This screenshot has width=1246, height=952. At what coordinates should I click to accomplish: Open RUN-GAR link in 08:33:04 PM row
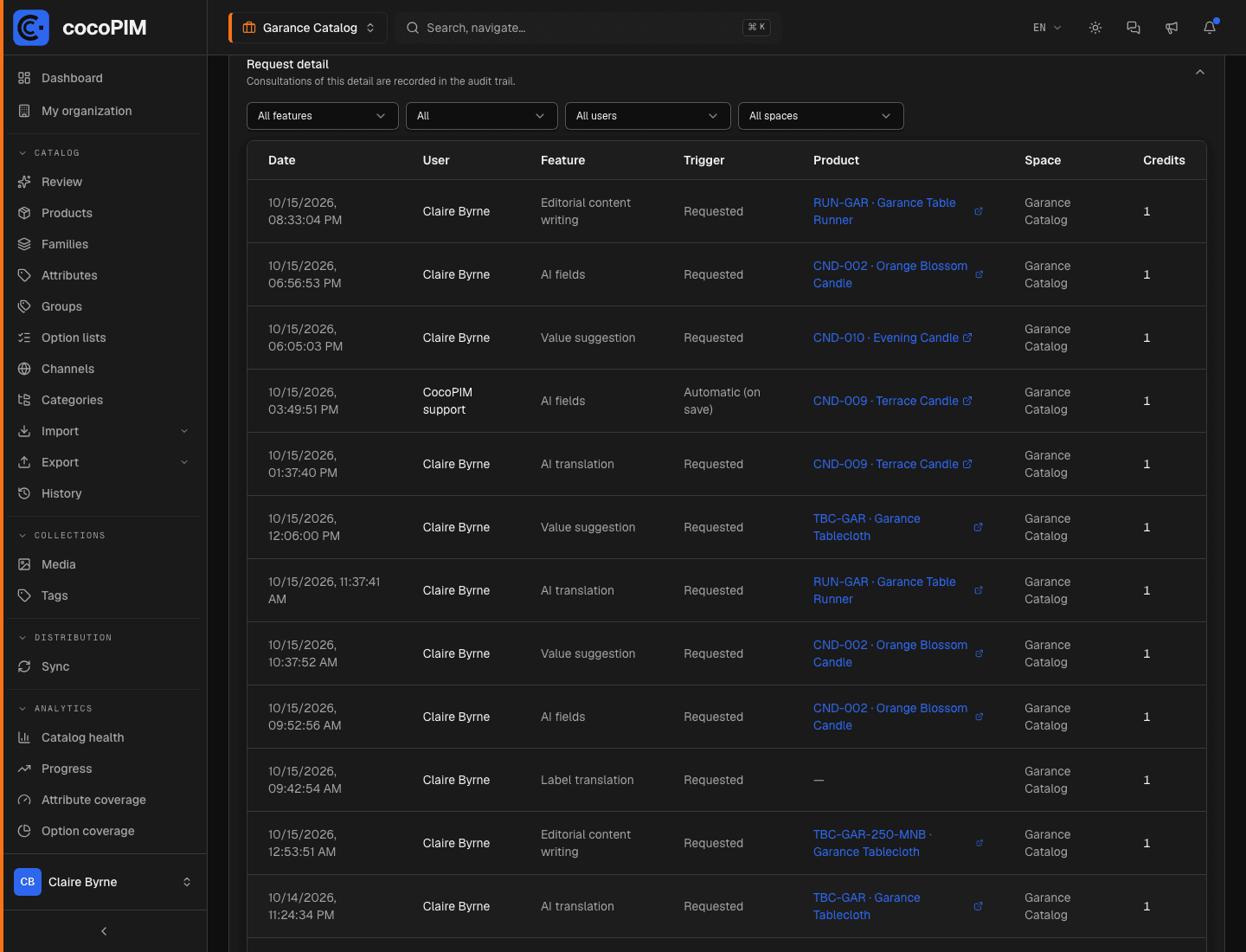[884, 211]
